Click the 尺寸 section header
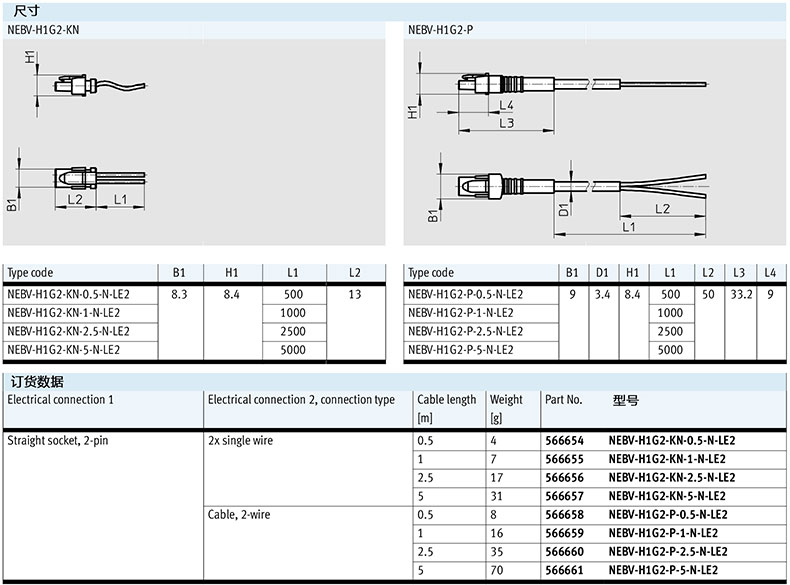 tap(22, 9)
